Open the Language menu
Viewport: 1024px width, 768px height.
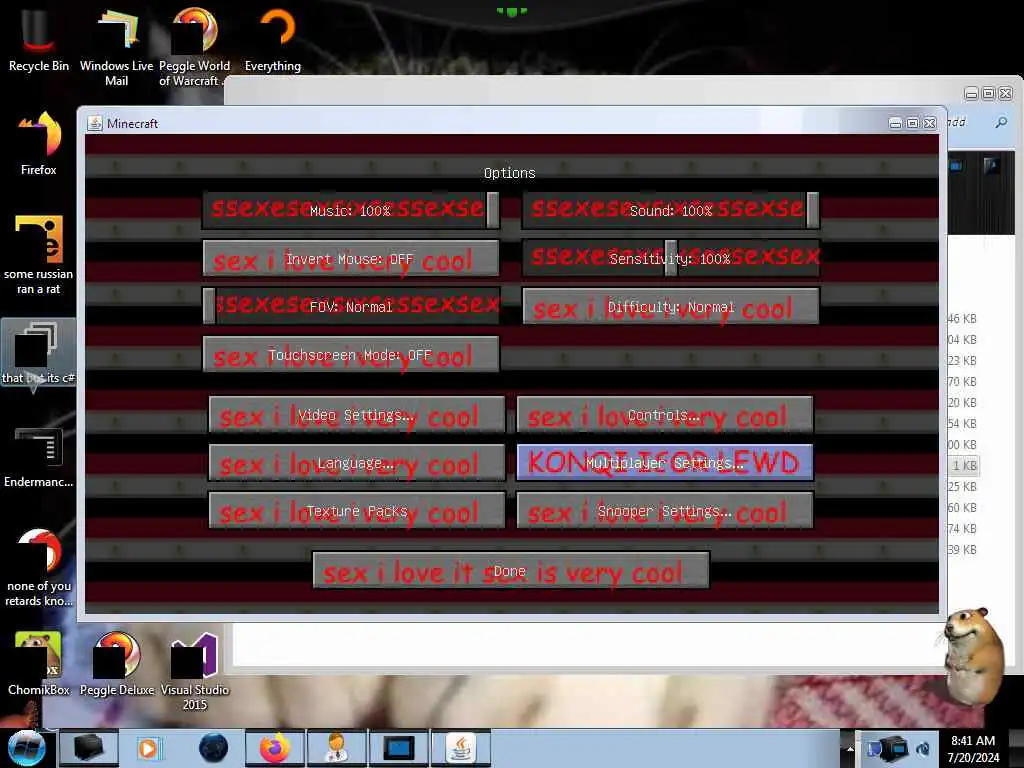[357, 463]
